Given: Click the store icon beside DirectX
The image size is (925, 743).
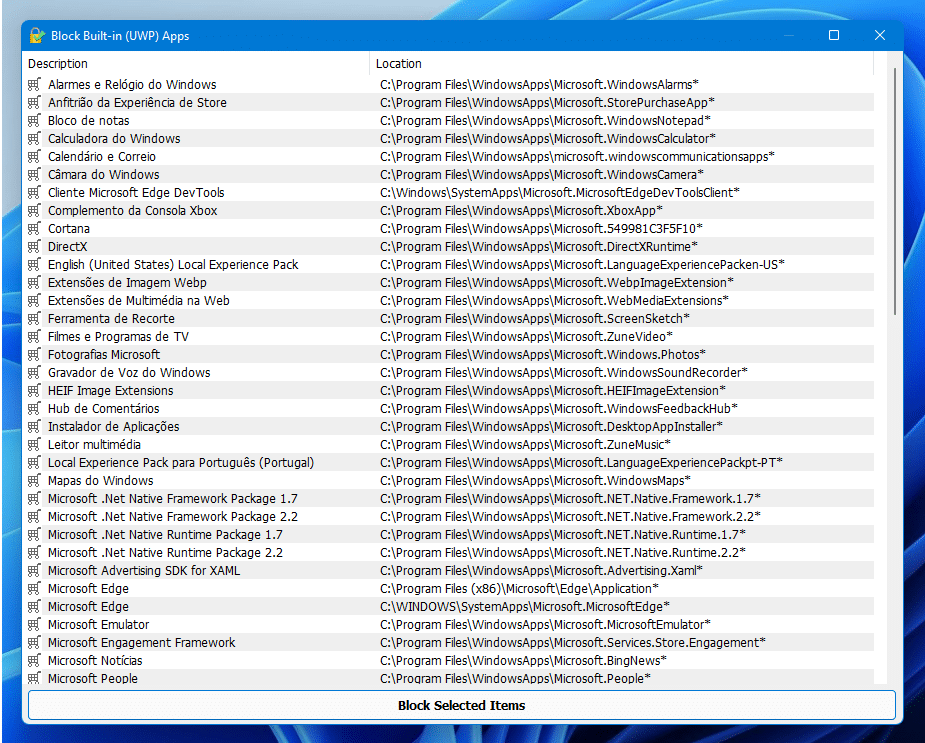Looking at the screenshot, I should (x=34, y=247).
